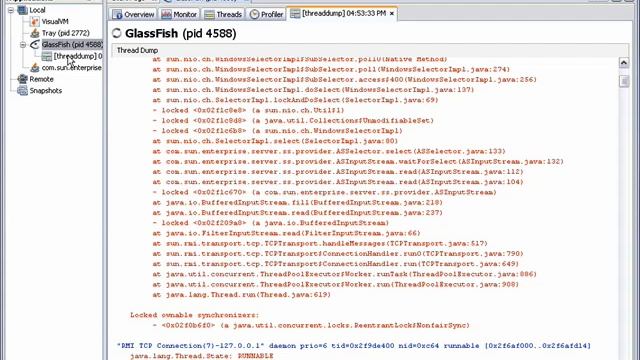Screen dimensions: 640x360
Task: Click the Monitor tab chart icon
Action: (x=166, y=14)
